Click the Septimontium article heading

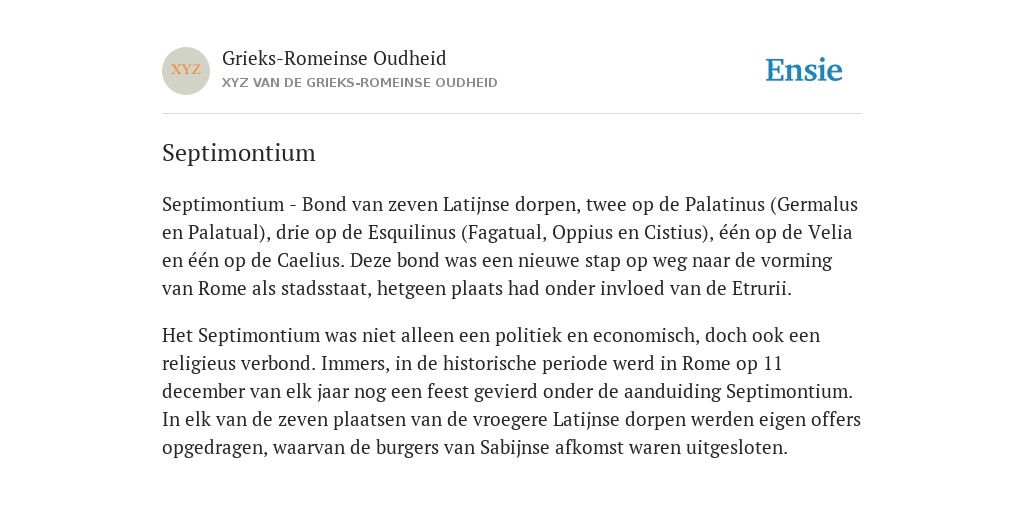(x=239, y=153)
